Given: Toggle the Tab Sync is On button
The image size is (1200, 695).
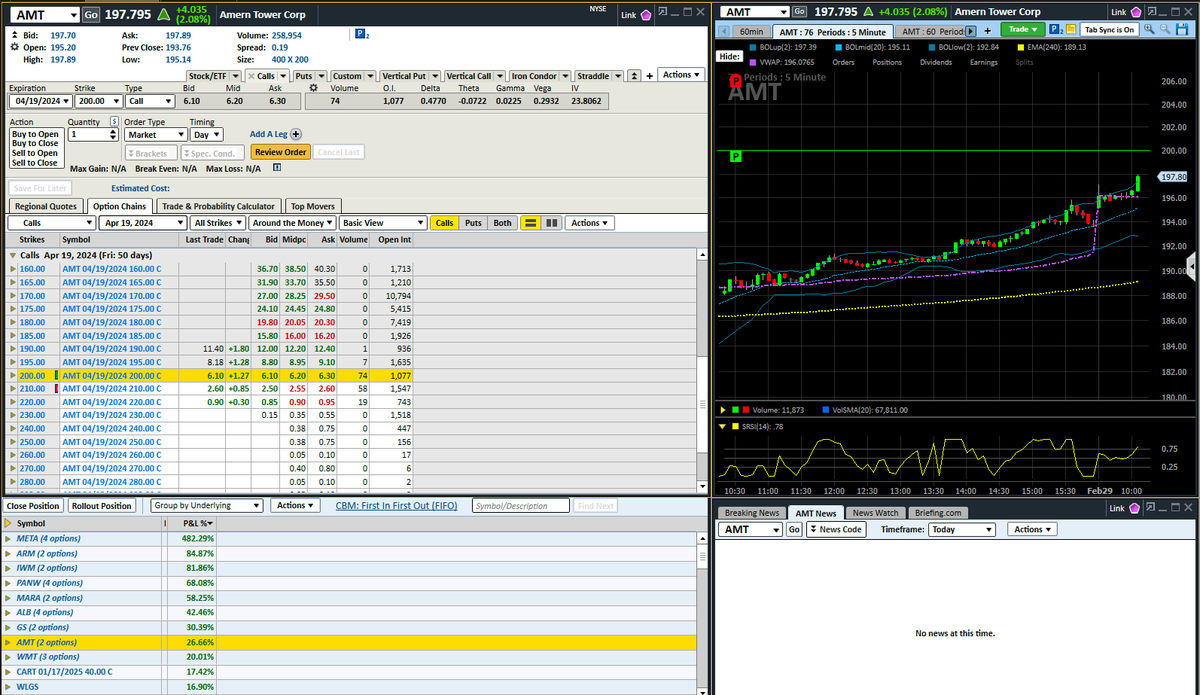Looking at the screenshot, I should [1110, 30].
